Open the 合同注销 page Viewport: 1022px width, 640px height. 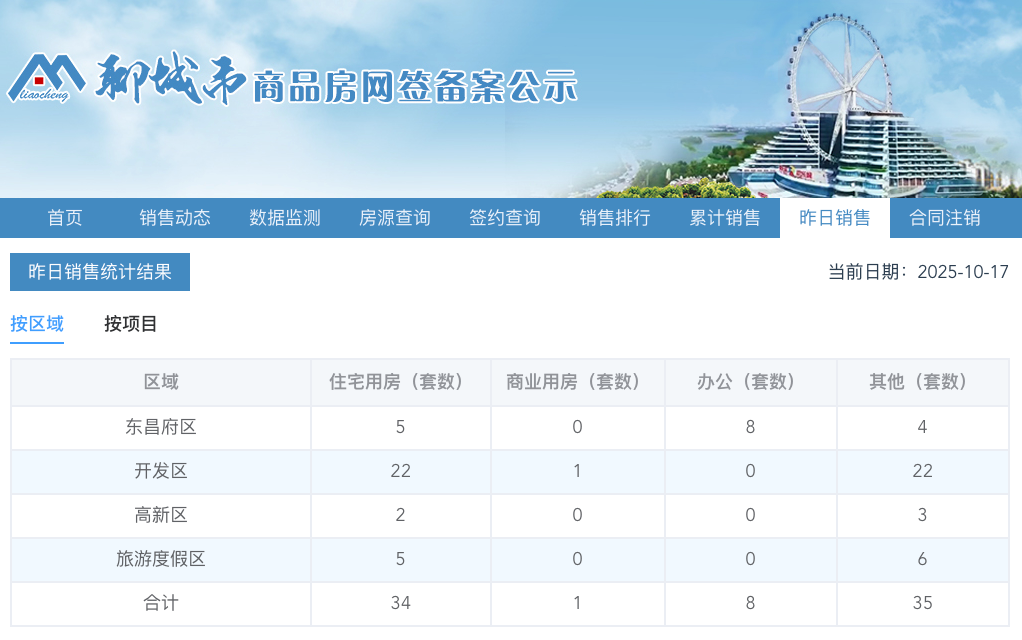(946, 218)
